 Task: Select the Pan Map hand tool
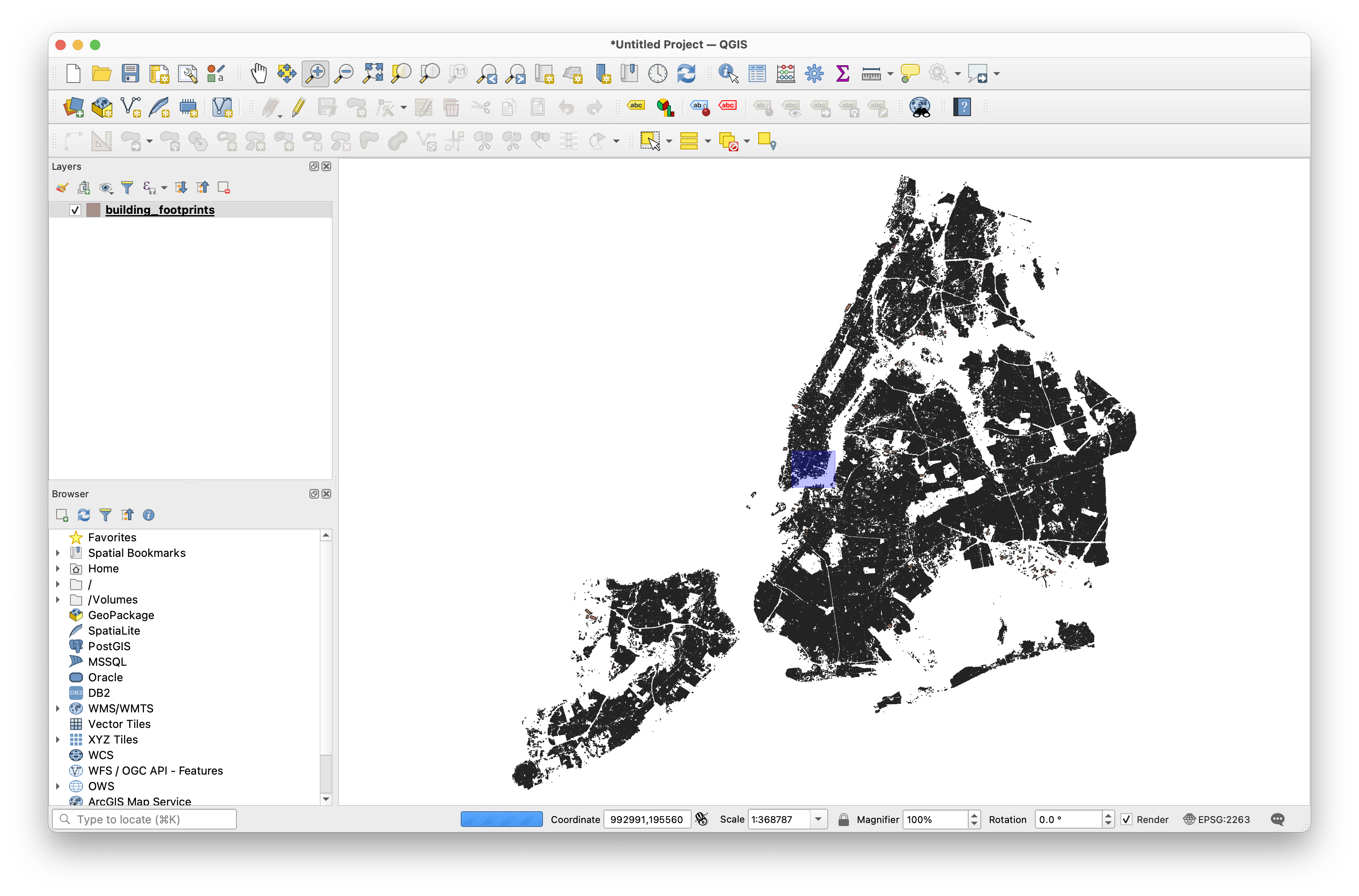pos(258,74)
